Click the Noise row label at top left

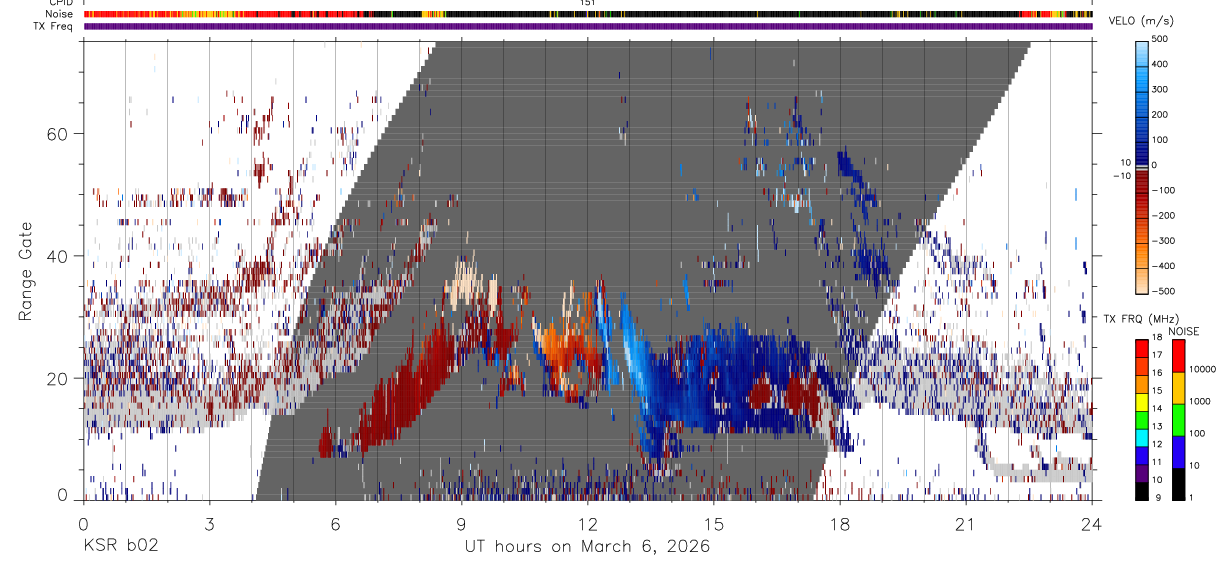(59, 14)
